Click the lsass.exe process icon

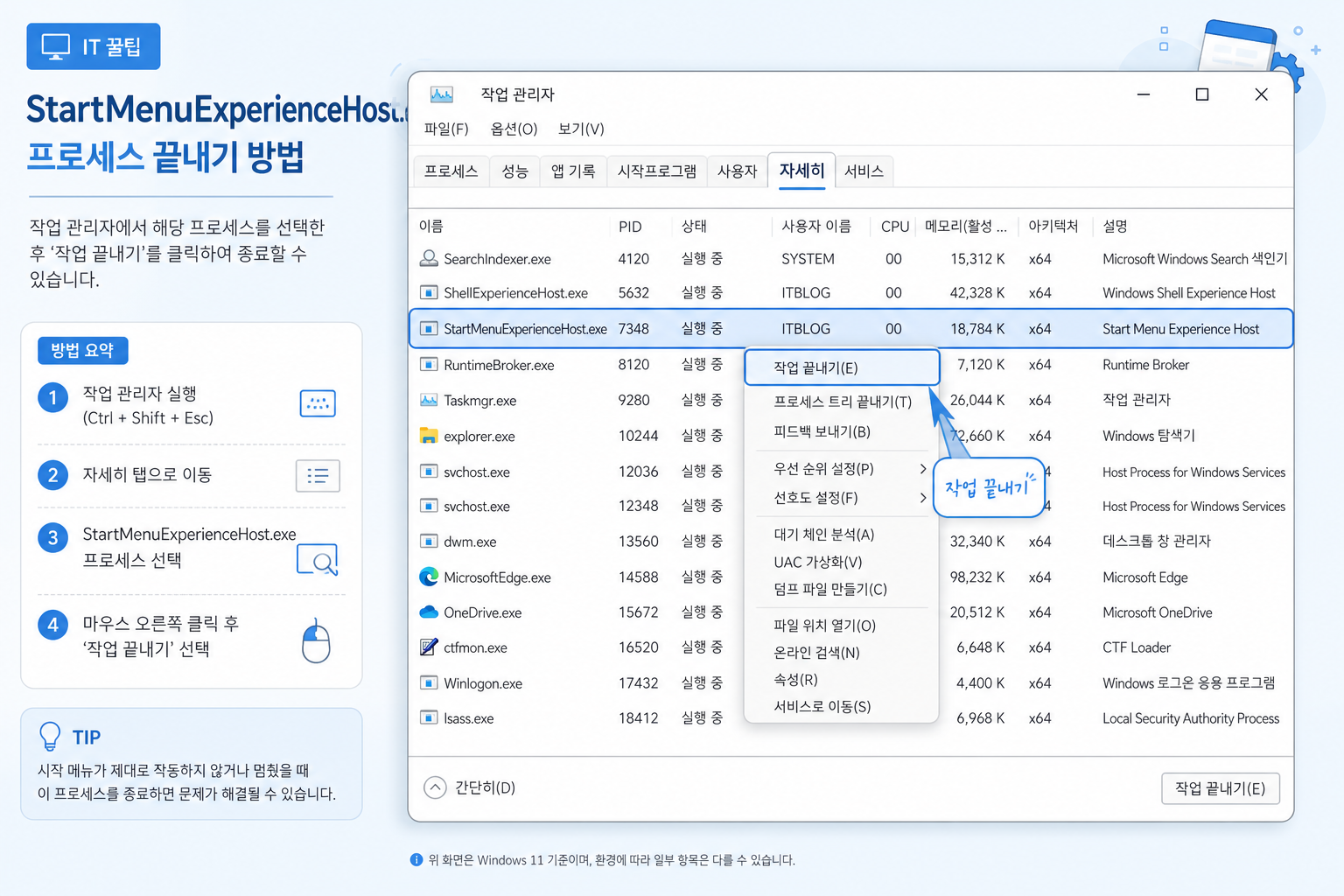coord(429,717)
